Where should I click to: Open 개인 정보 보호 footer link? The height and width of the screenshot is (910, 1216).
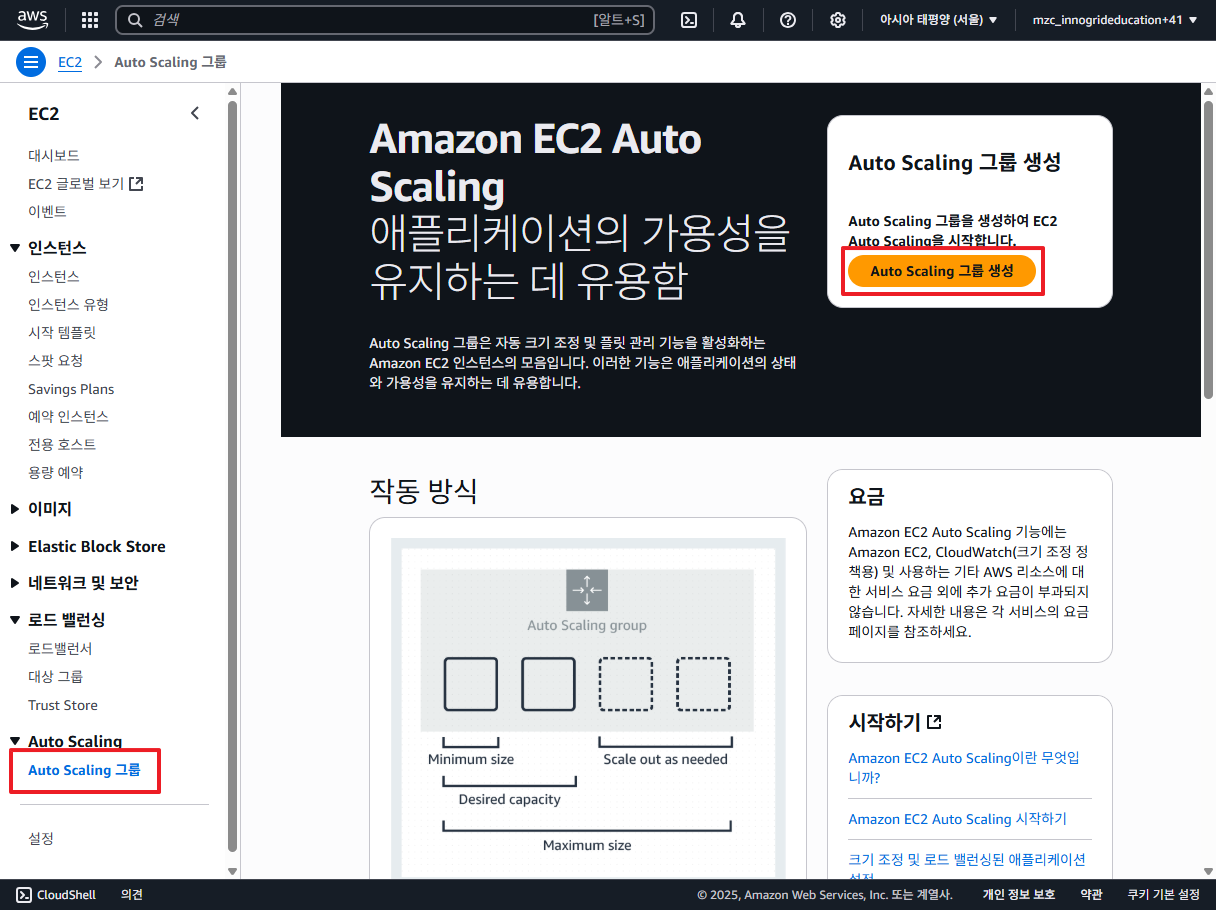coord(1018,895)
